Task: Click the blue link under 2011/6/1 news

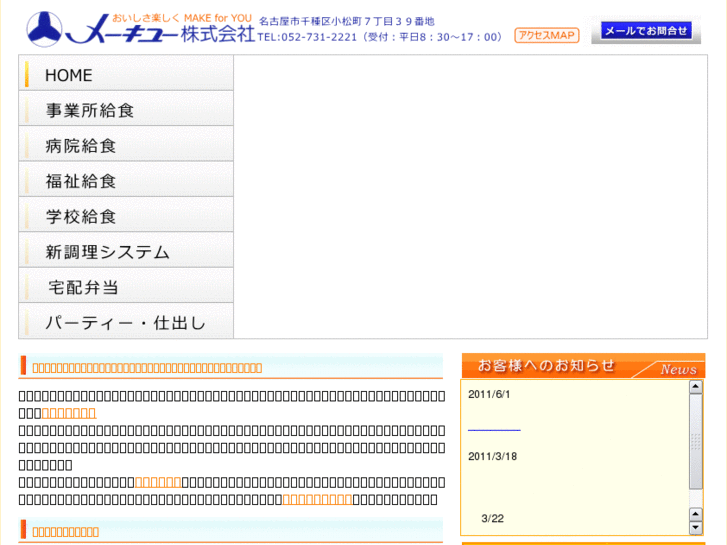Action: coord(494,429)
